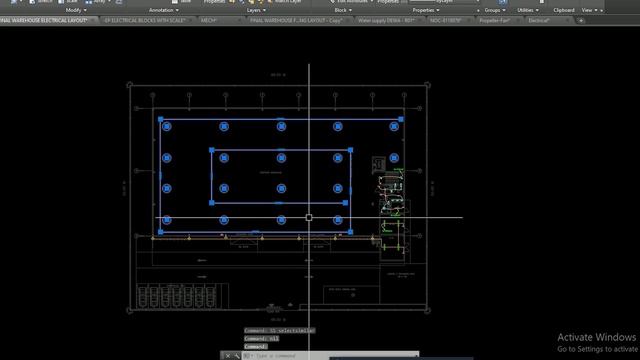Image resolution: width=640 pixels, height=360 pixels.
Task: Expand the Layers ribbon panel
Action: click(x=256, y=10)
